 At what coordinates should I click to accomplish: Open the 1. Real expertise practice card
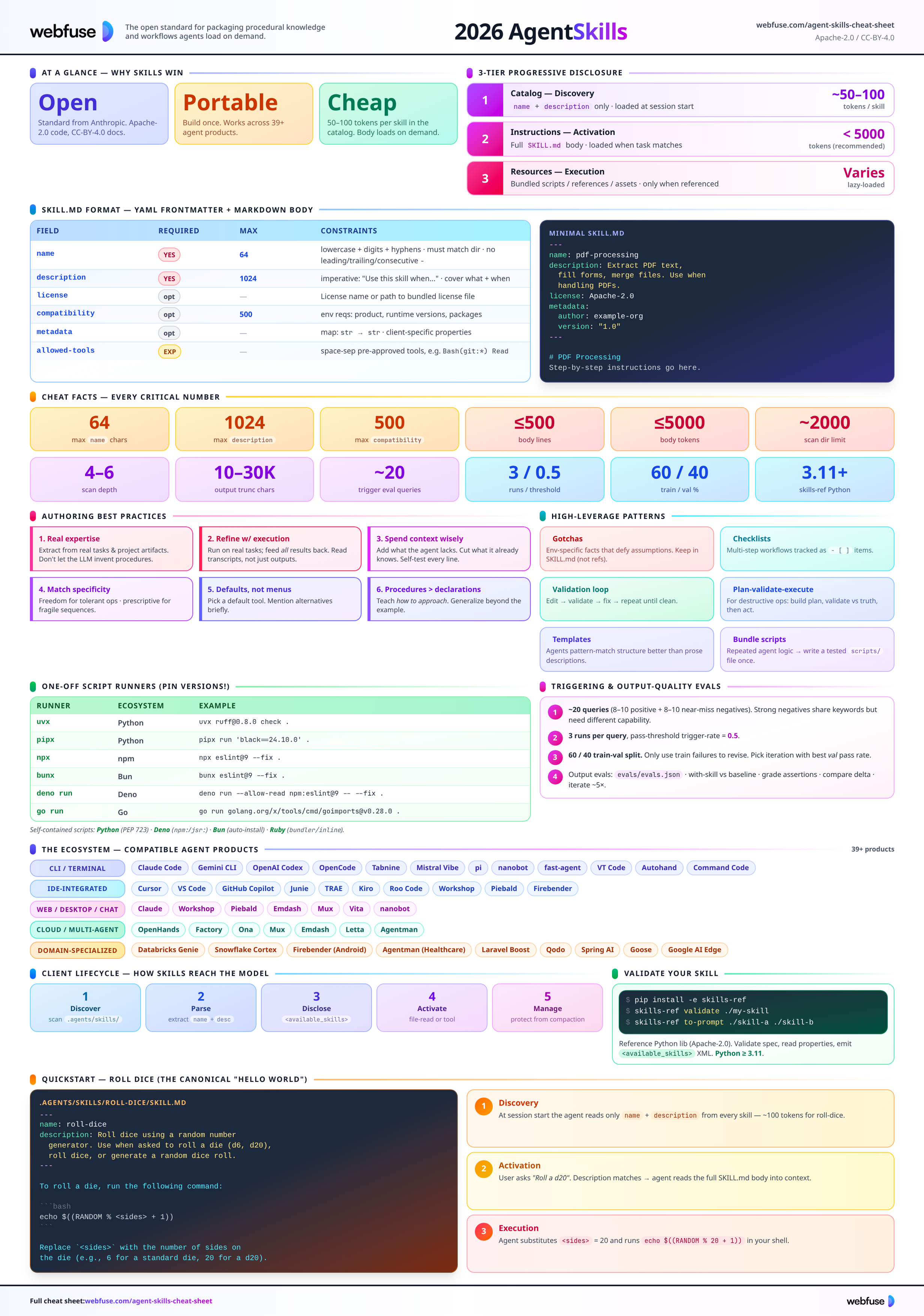pos(111,548)
